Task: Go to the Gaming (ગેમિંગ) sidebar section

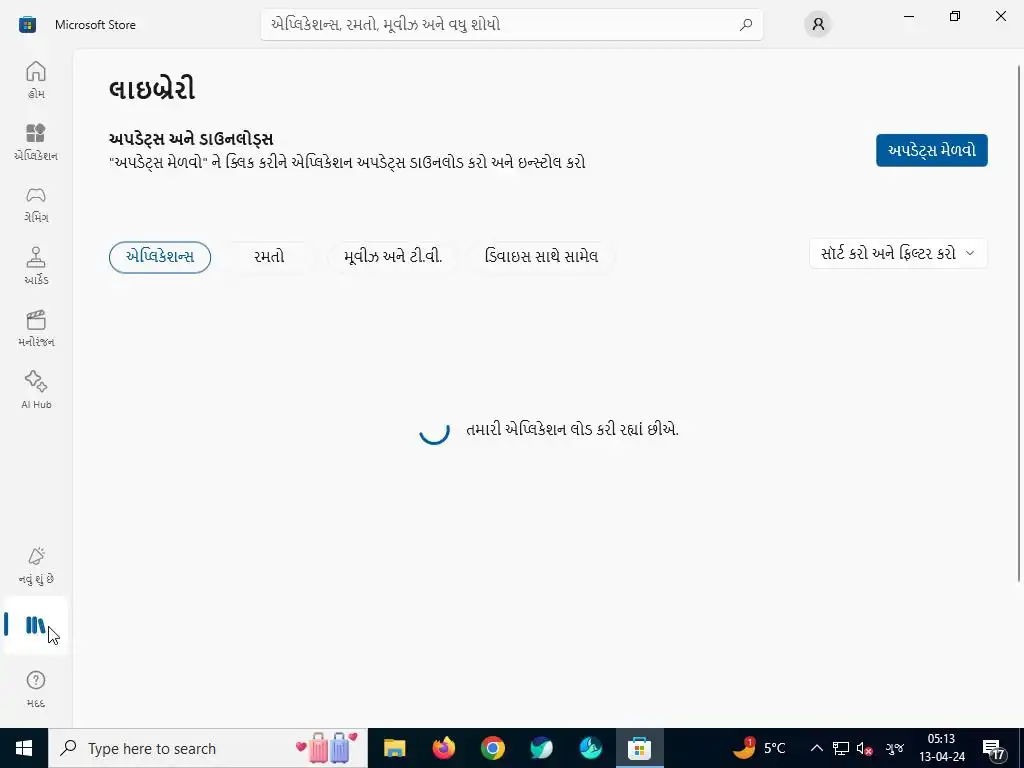Action: tap(36, 204)
